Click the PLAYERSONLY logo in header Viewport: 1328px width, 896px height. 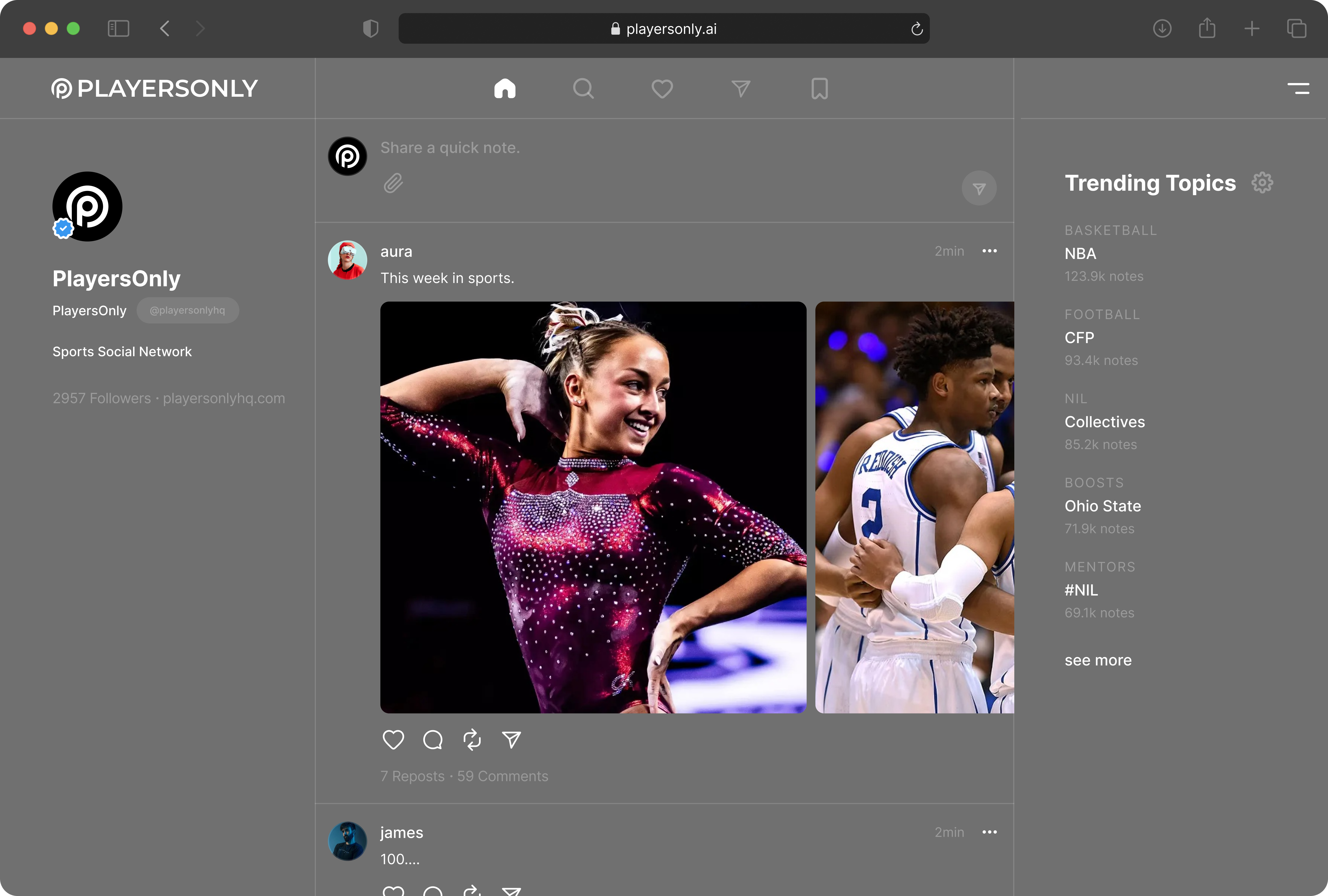tap(154, 89)
